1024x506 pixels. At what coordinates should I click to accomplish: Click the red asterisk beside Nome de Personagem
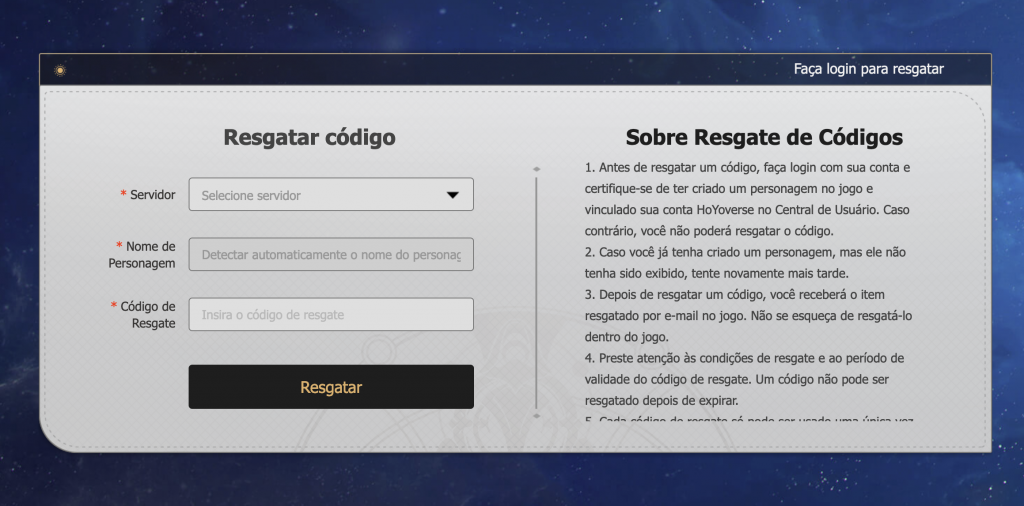point(119,246)
